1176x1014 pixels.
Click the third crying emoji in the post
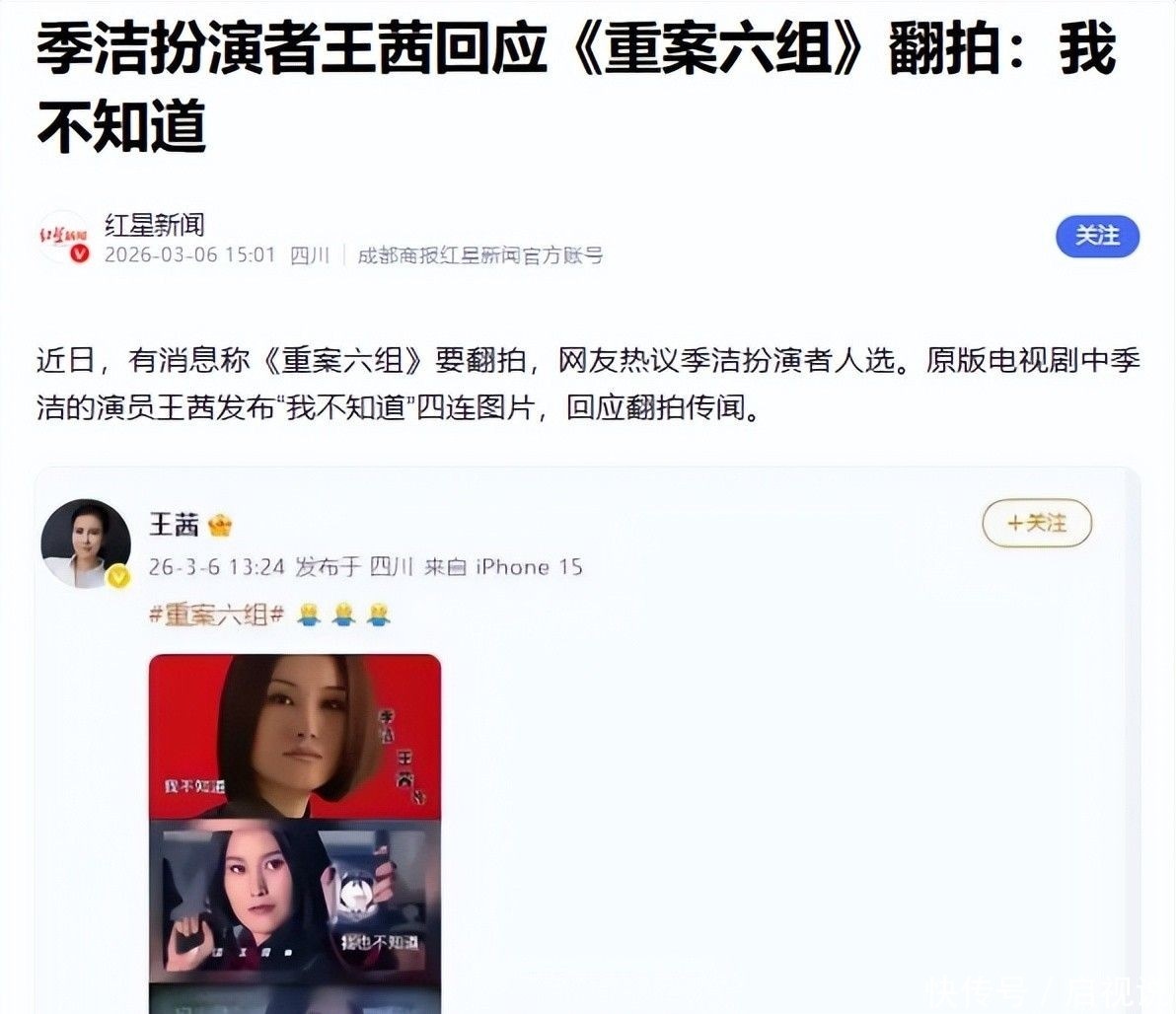pyautogui.click(x=379, y=615)
